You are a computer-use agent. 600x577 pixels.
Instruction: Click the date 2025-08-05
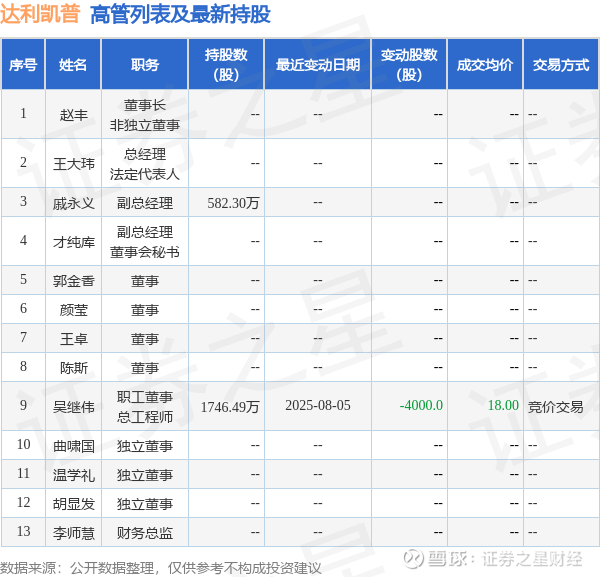tap(318, 405)
